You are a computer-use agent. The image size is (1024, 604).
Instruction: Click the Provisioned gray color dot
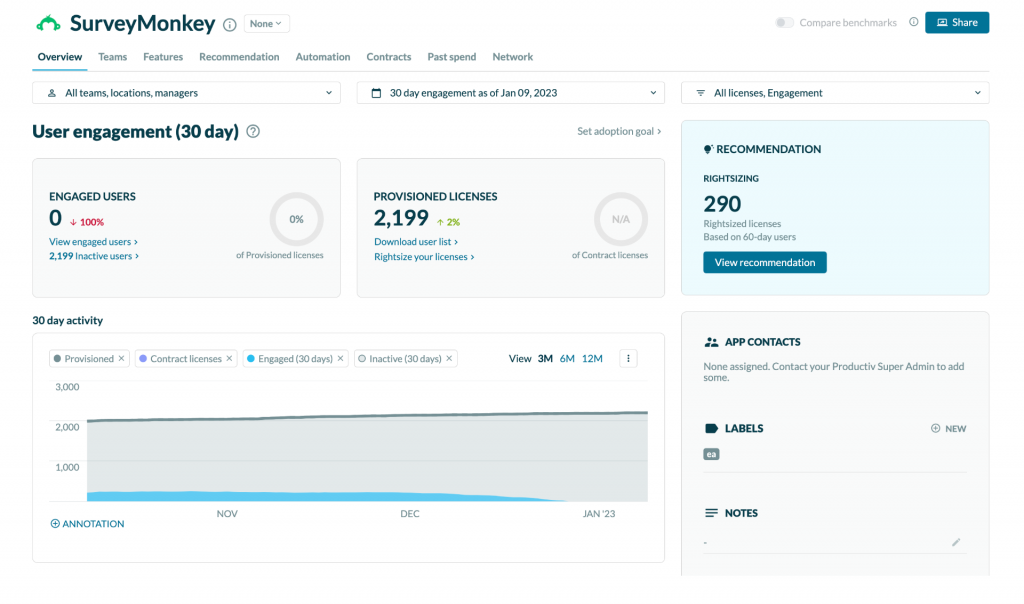point(57,358)
